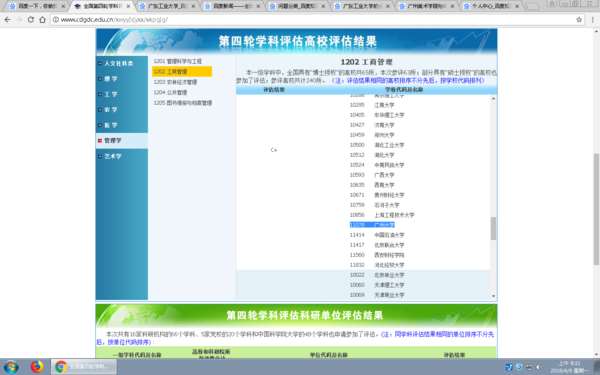Click the 学校代码及名称 column header
600x375 pixels.
[404, 90]
